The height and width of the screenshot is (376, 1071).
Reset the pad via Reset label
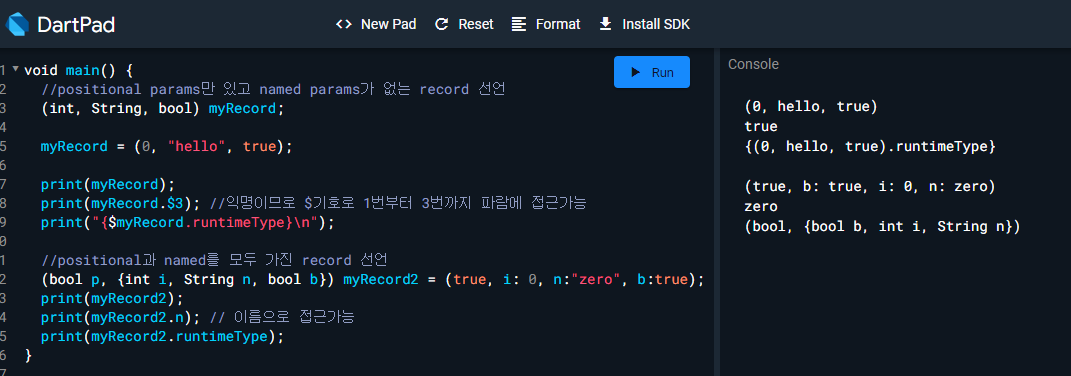(476, 24)
